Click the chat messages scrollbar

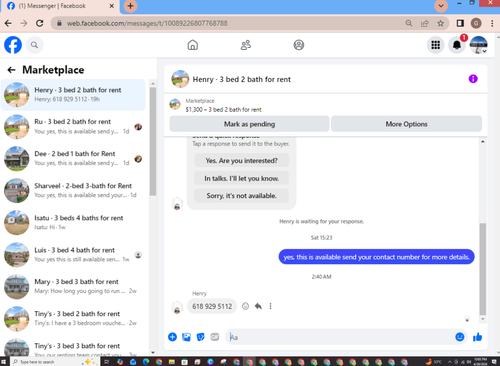482,269
